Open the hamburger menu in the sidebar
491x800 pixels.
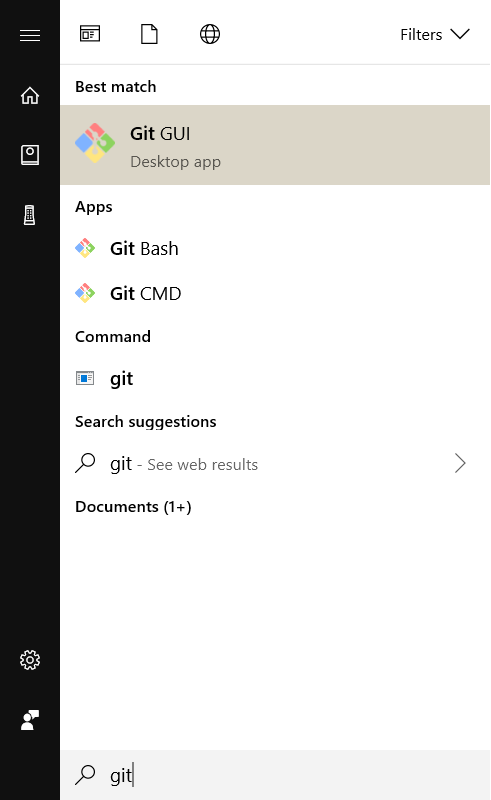(x=30, y=35)
